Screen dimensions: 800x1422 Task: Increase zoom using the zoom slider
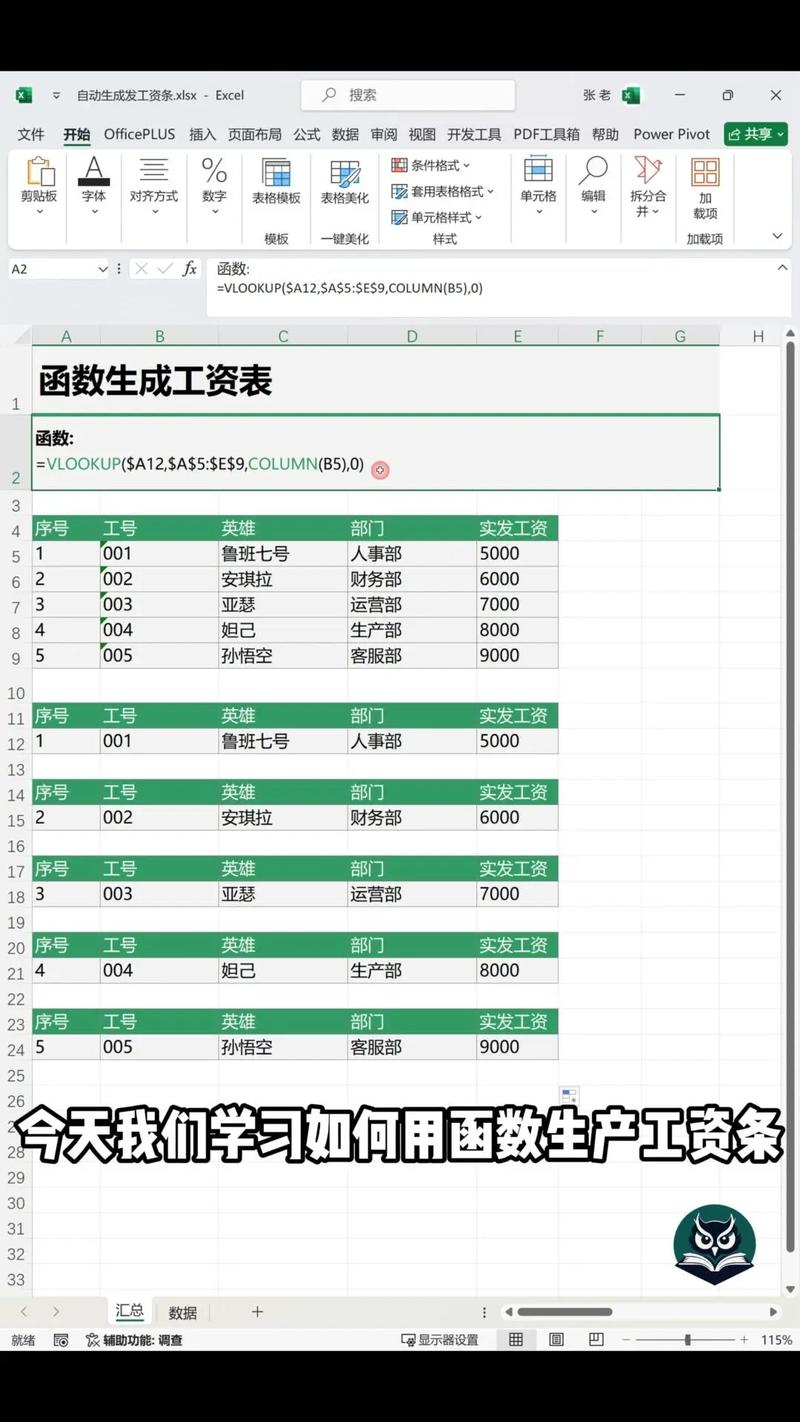(746, 1340)
